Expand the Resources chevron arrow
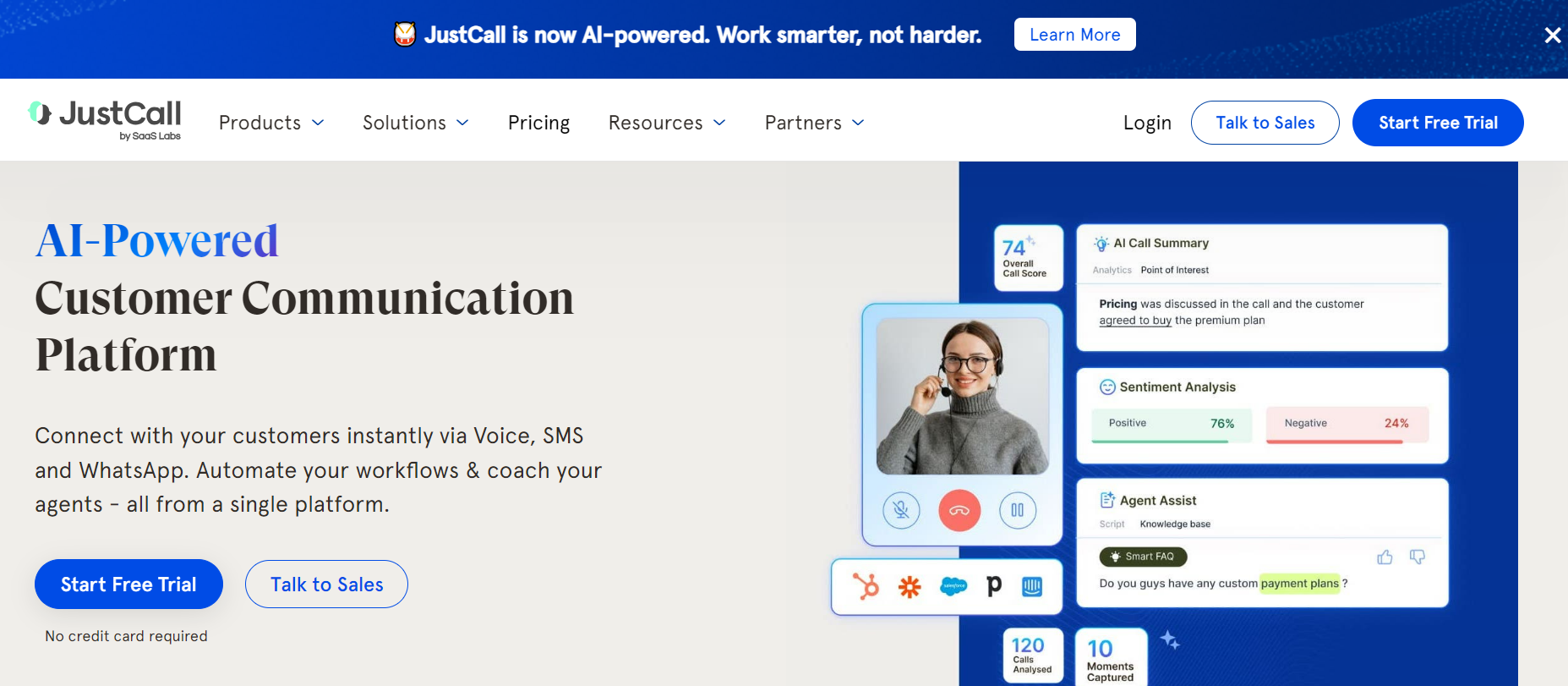 click(x=719, y=123)
